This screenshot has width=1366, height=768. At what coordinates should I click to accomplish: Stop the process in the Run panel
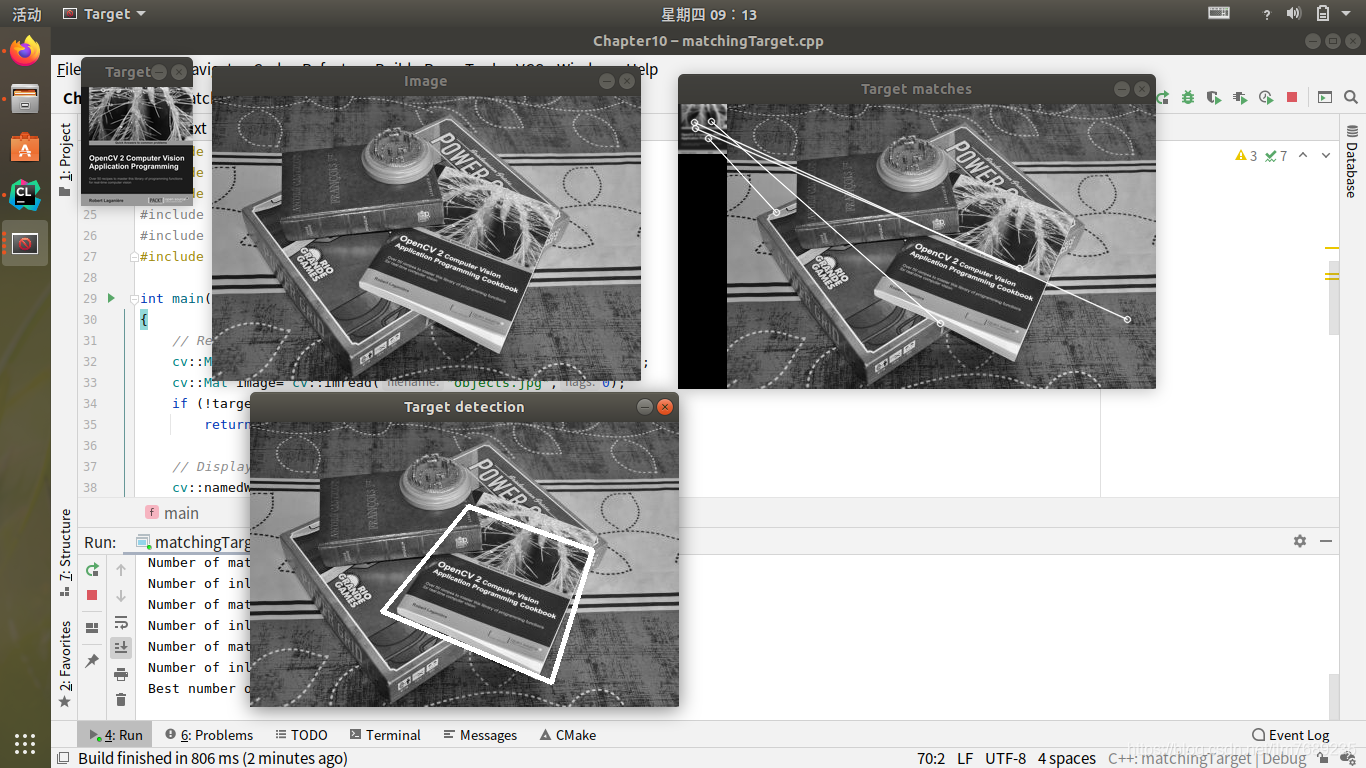point(92,595)
